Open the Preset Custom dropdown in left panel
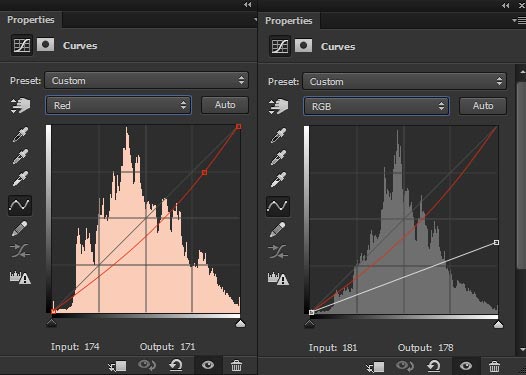The width and height of the screenshot is (526, 375). click(147, 81)
